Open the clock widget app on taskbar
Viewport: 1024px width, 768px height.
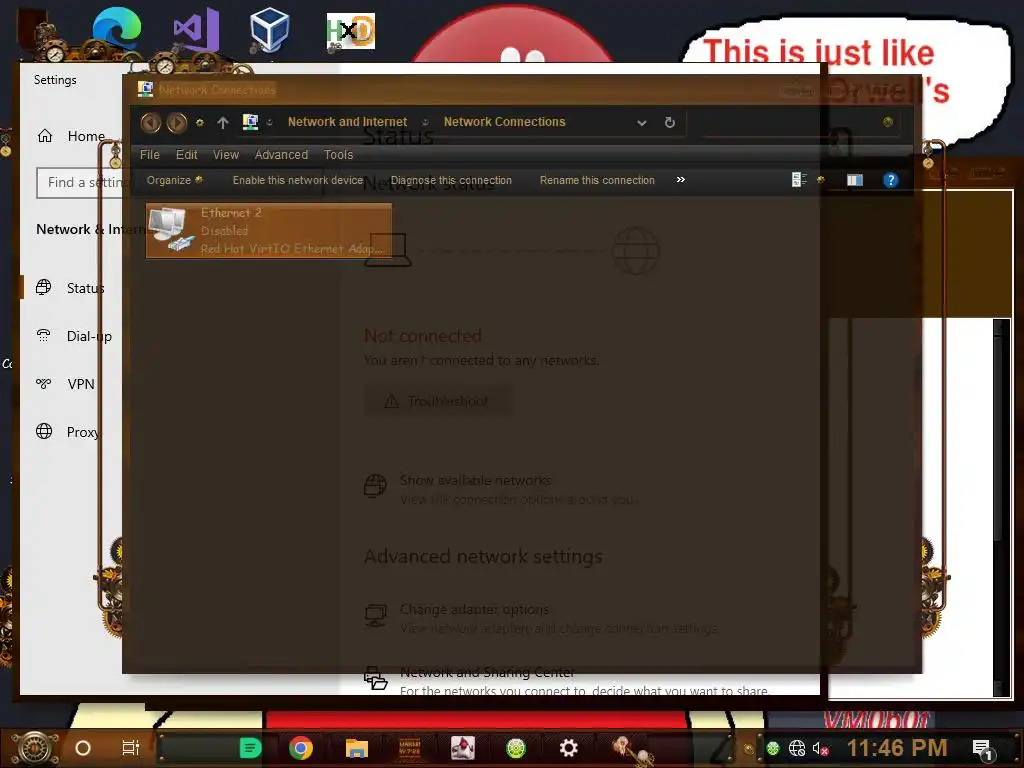(x=409, y=748)
